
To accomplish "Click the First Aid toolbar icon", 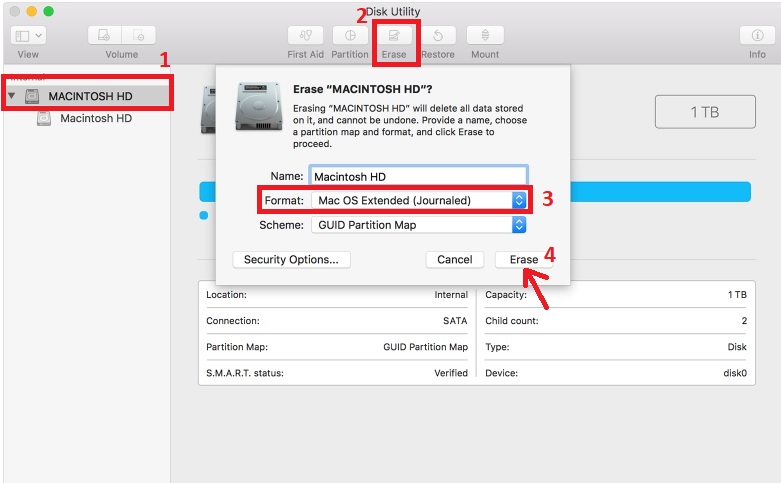I will [304, 35].
